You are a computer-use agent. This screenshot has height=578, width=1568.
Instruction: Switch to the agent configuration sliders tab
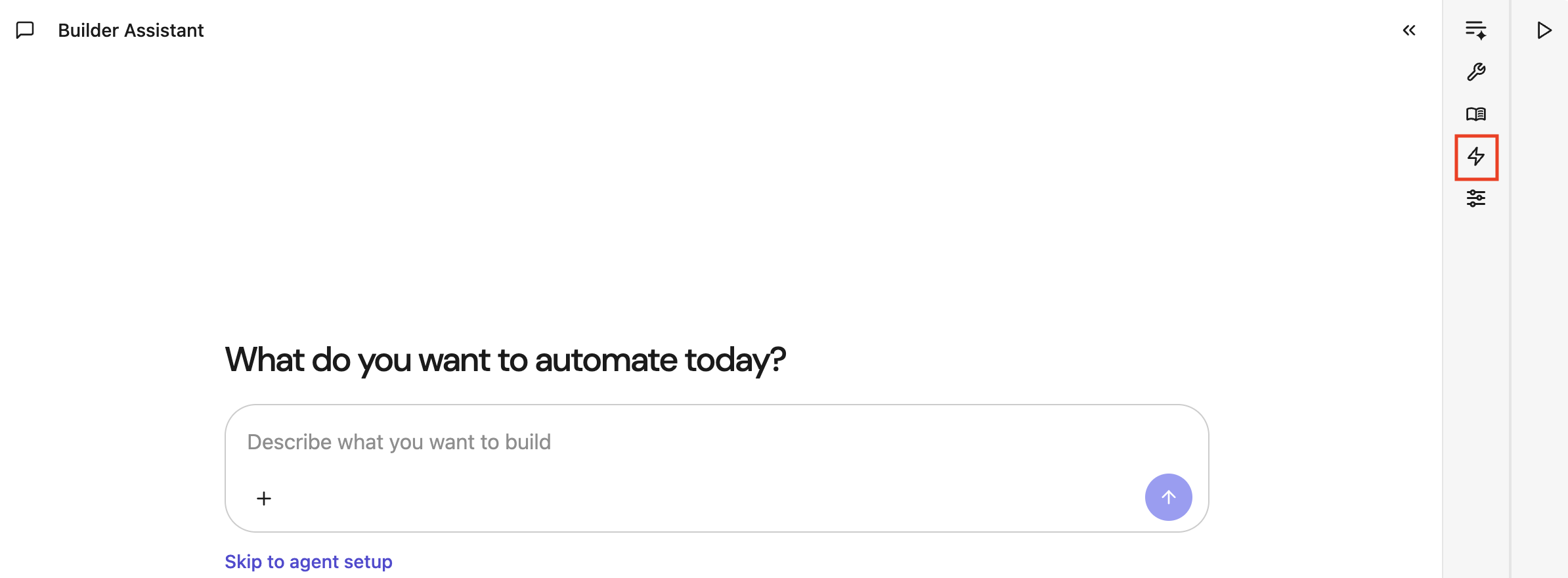tap(1476, 198)
